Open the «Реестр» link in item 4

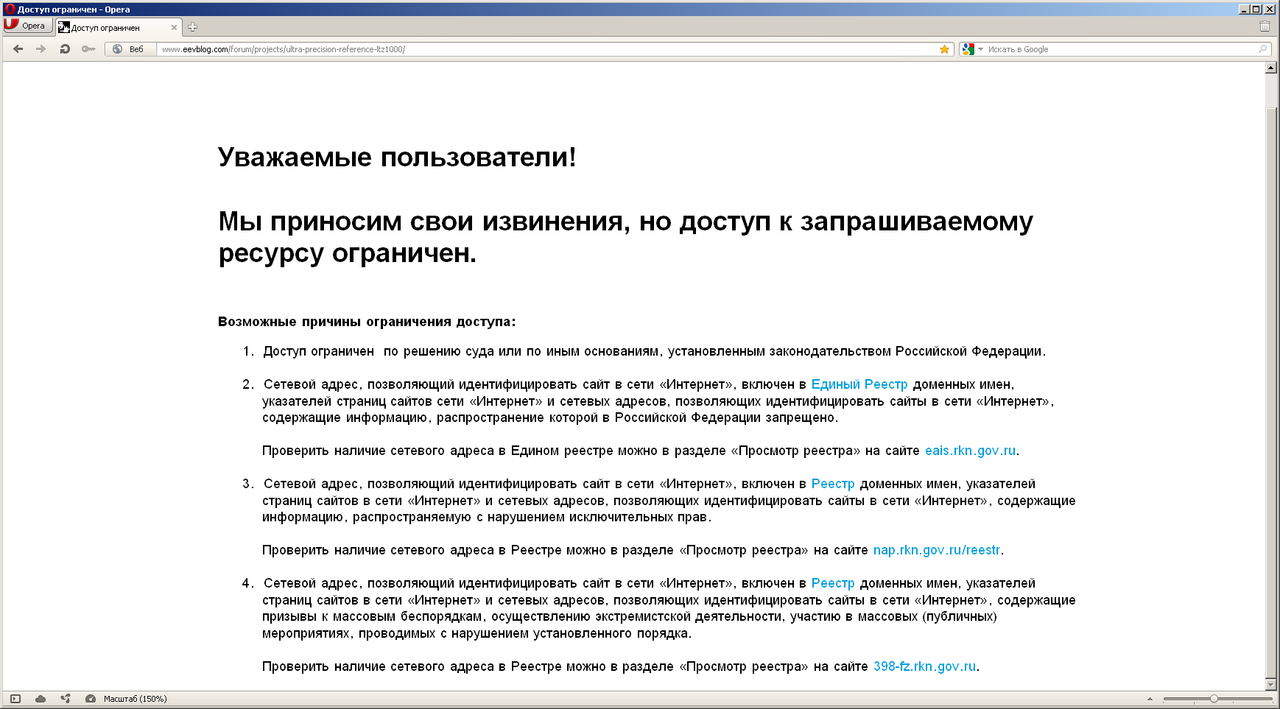click(833, 583)
